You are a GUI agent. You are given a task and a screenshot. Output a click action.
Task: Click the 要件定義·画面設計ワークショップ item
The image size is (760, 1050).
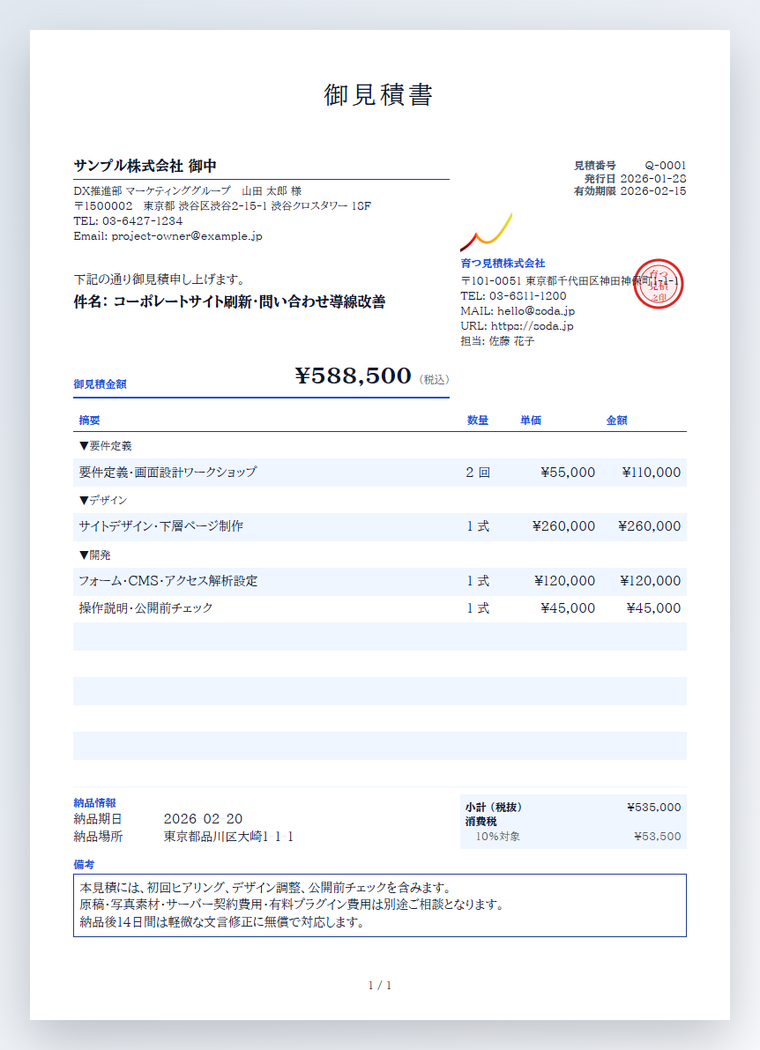pyautogui.click(x=167, y=472)
